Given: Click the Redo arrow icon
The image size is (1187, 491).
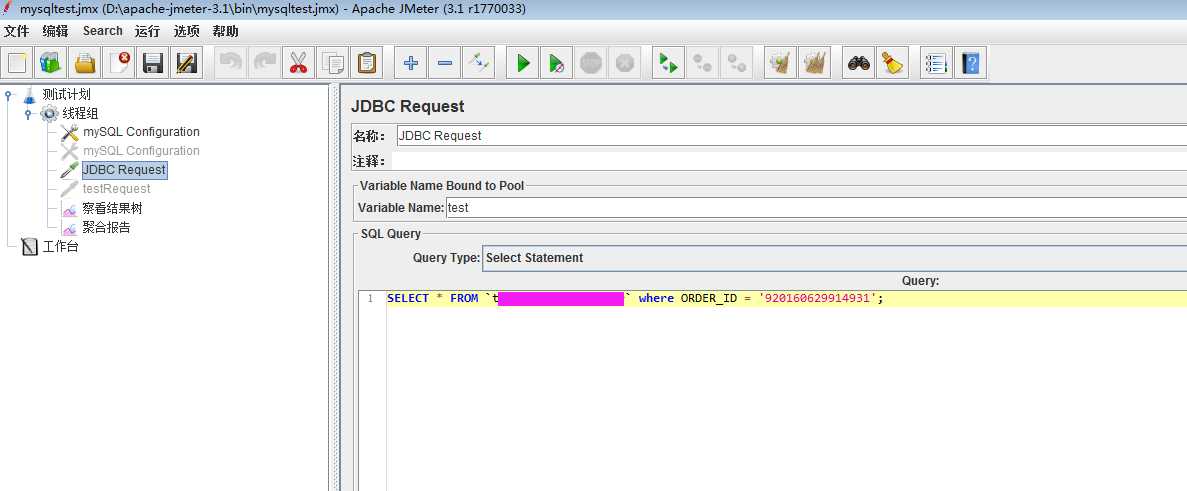Looking at the screenshot, I should [265, 63].
